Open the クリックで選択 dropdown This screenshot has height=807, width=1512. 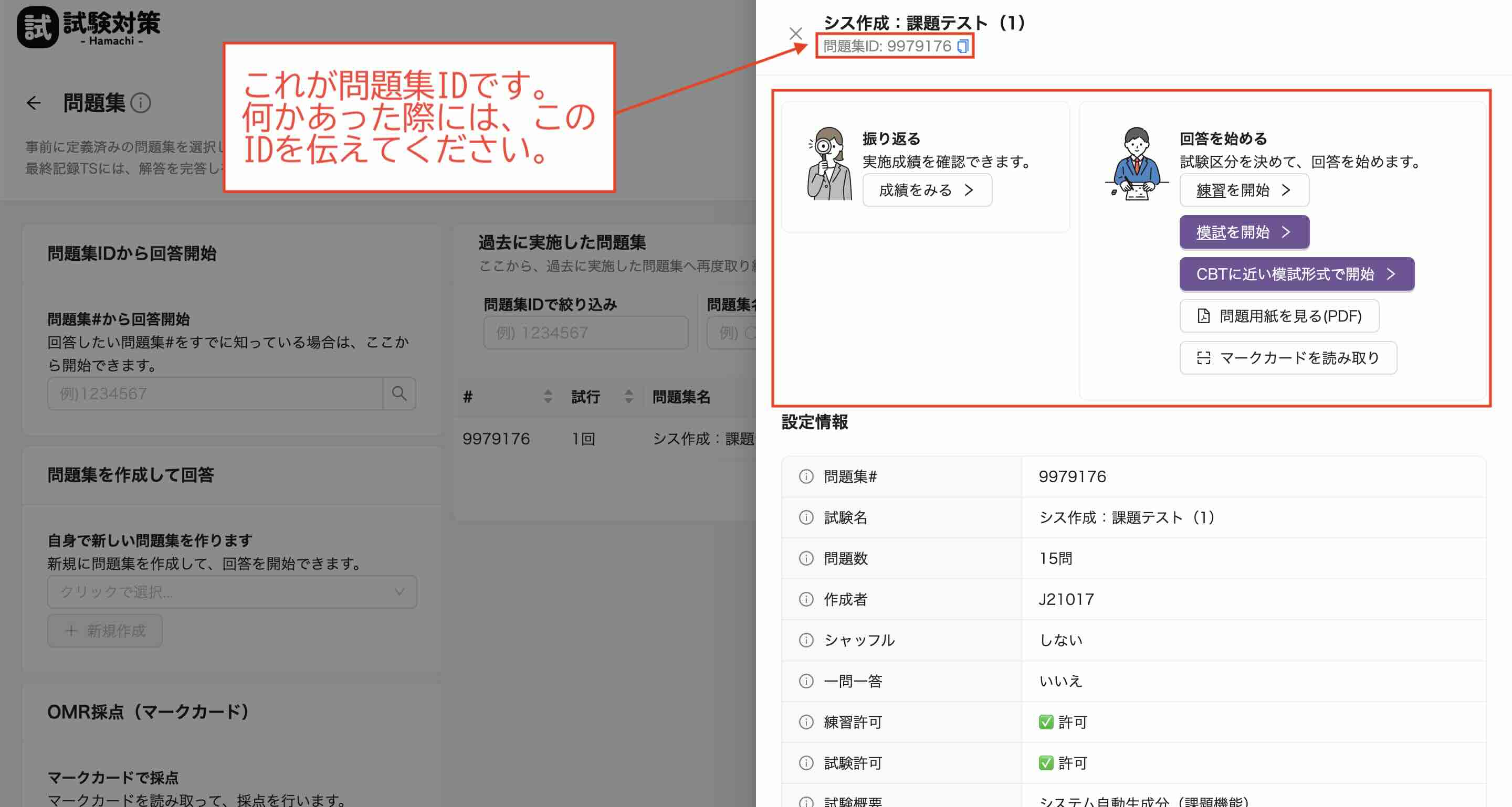232,592
